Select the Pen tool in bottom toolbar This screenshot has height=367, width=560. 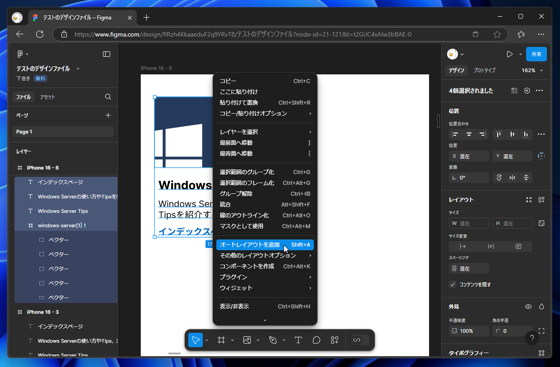273,340
